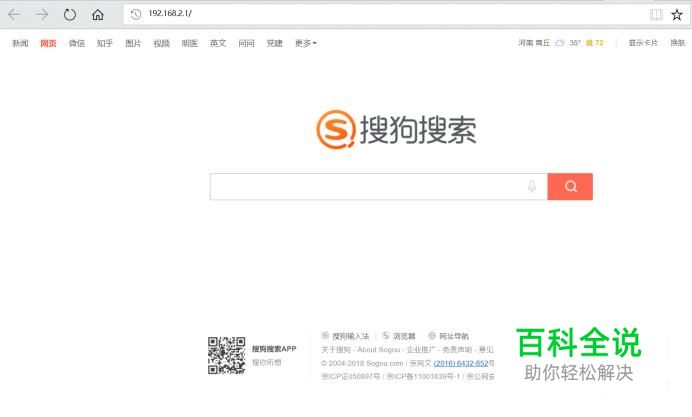The height and width of the screenshot is (417, 692).
Task: Click the browser forward arrow
Action: [x=42, y=15]
